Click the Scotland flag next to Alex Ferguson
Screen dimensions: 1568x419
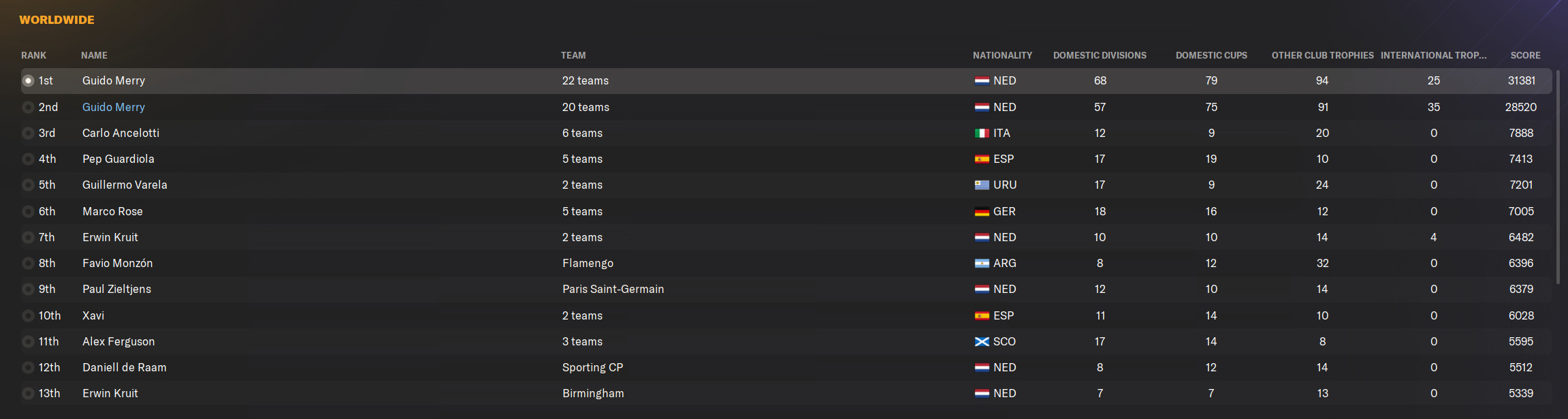981,342
